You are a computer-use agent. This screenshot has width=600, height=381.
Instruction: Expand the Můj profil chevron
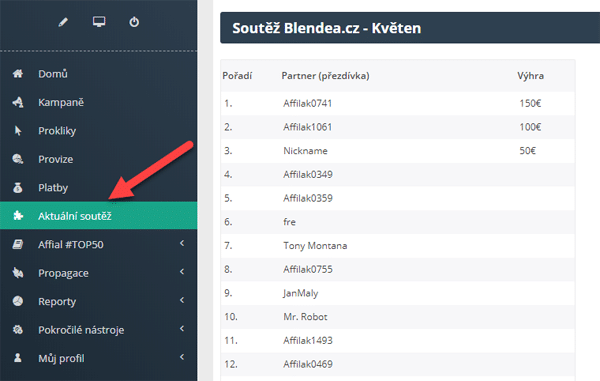point(182,357)
